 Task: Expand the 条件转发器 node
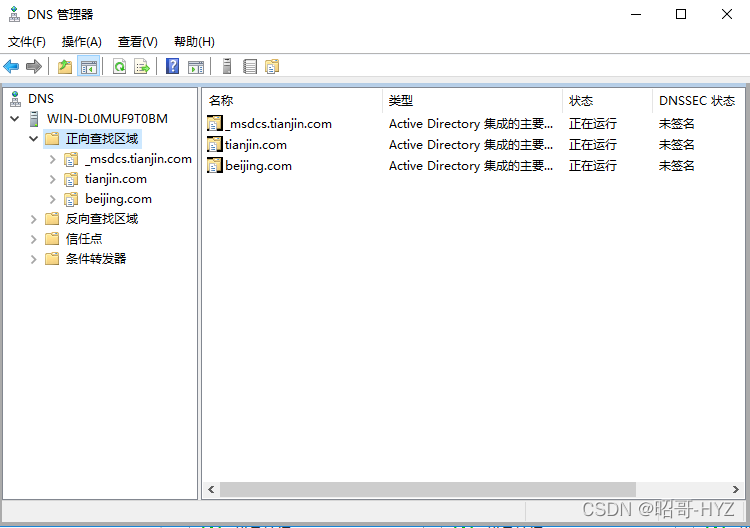(x=33, y=259)
